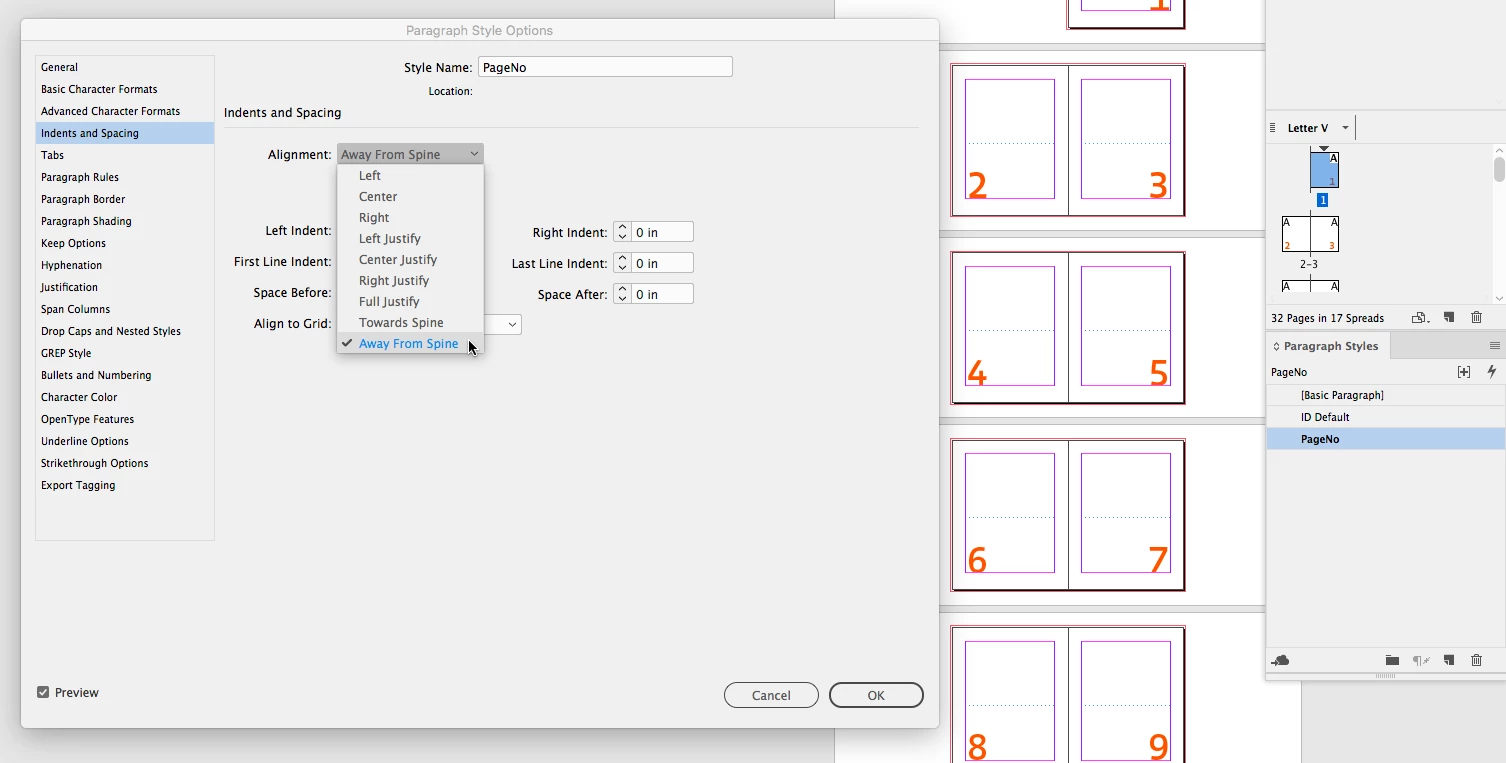Click the Right Indent value field

(663, 232)
